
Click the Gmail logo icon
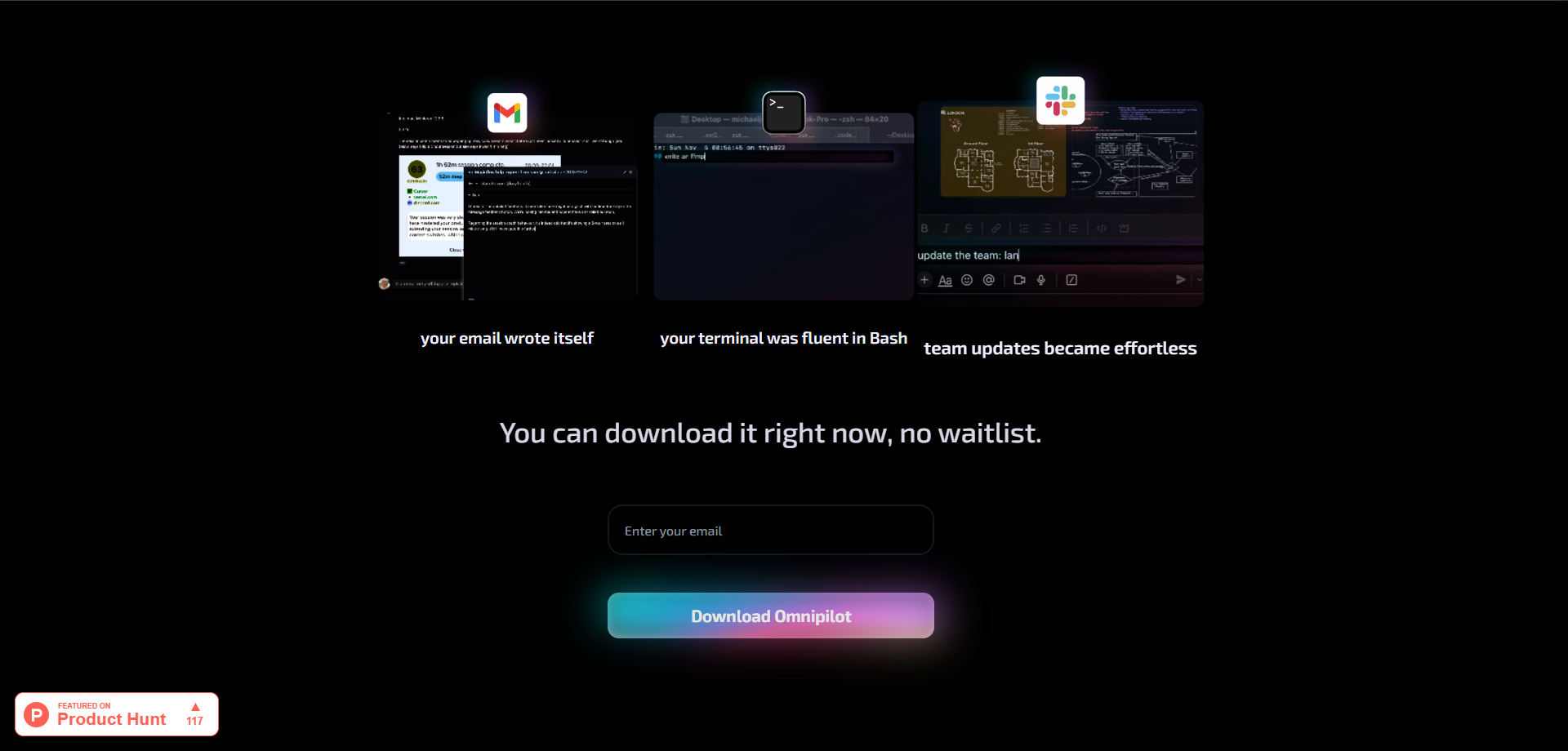(507, 113)
